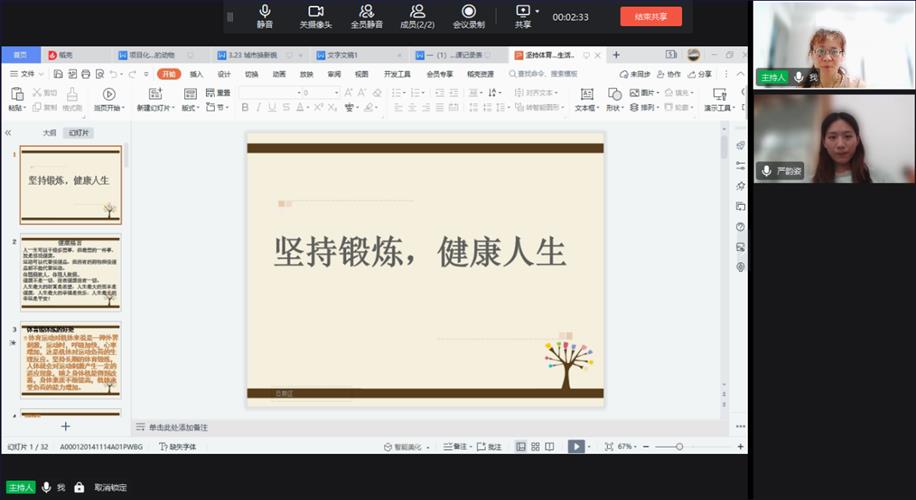Click the 未同步 cloud sync button

(x=634, y=74)
